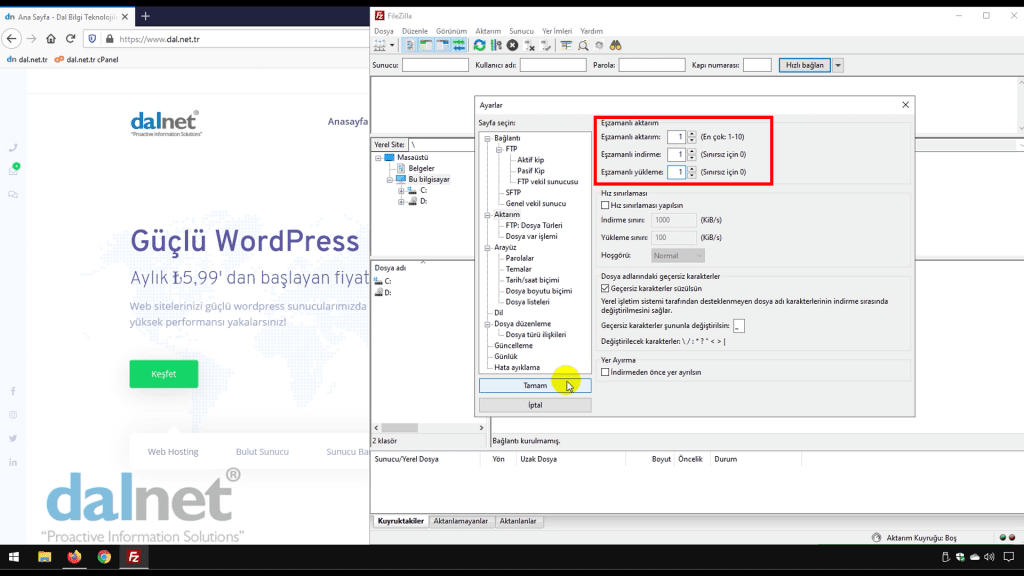Enable 'Hız sınırlaması yapılsın' checkbox
This screenshot has height=576, width=1024.
point(605,205)
